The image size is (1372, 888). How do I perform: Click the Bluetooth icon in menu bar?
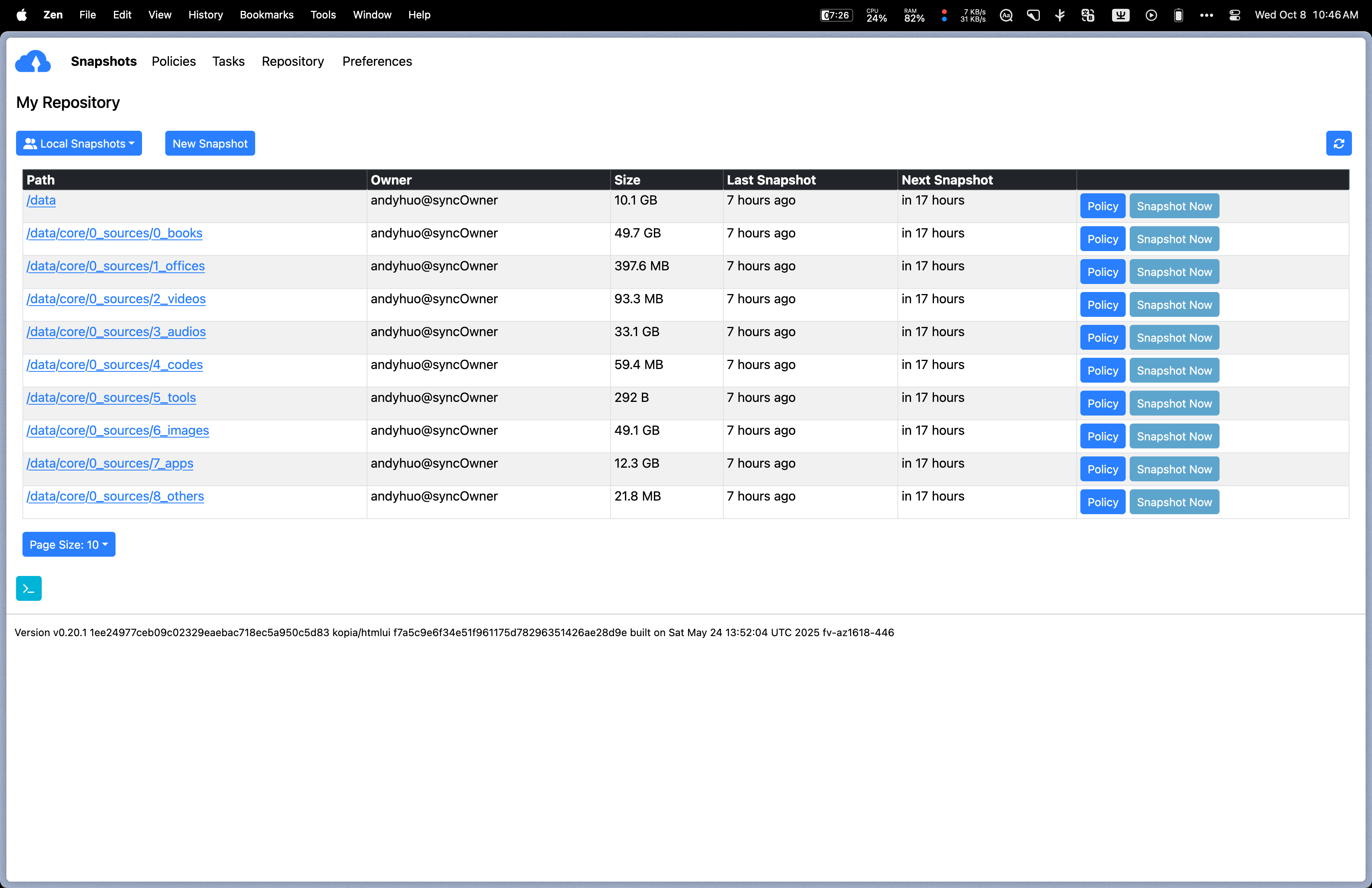pyautogui.click(x=1059, y=15)
